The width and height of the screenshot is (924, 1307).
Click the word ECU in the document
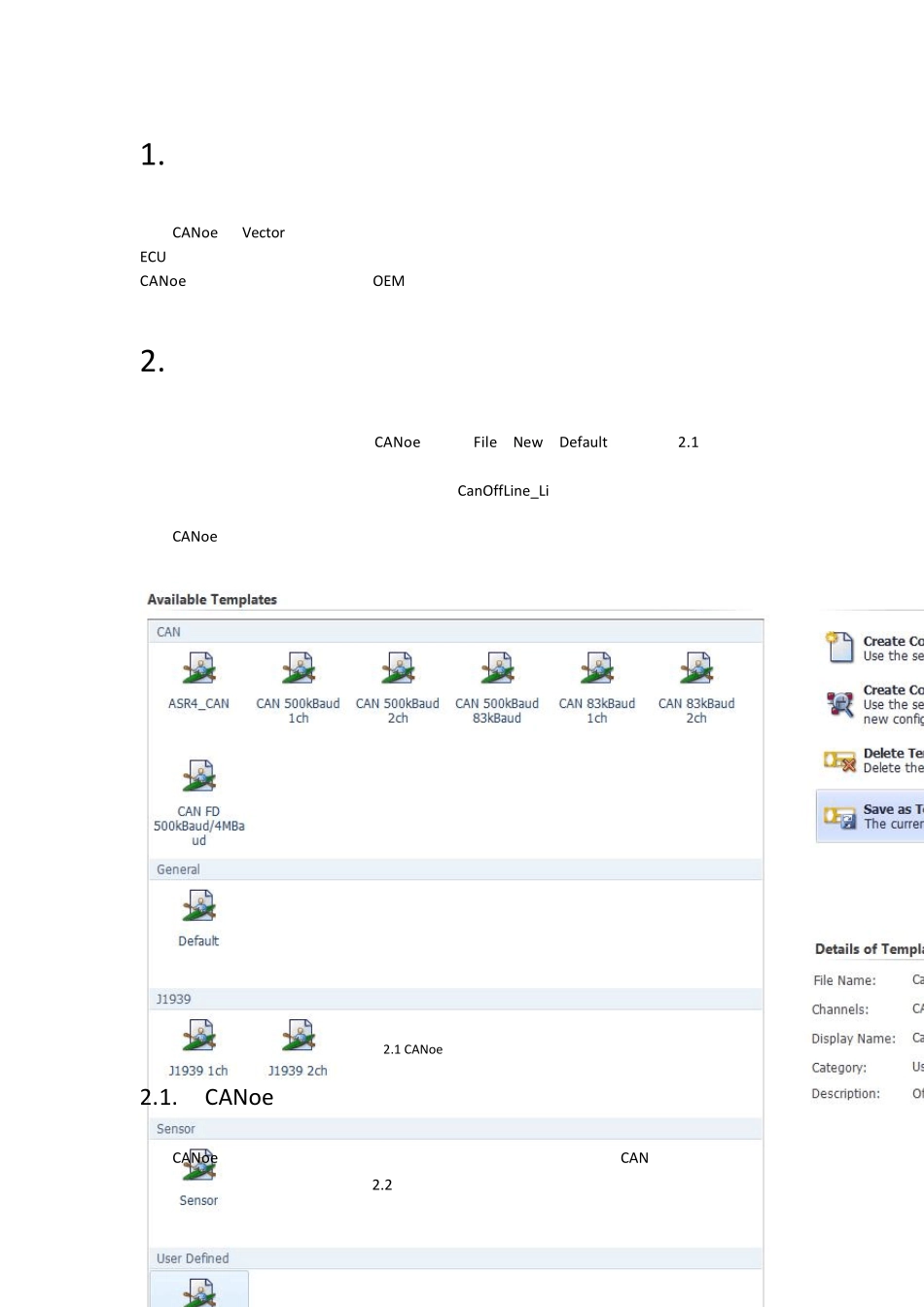coord(153,257)
